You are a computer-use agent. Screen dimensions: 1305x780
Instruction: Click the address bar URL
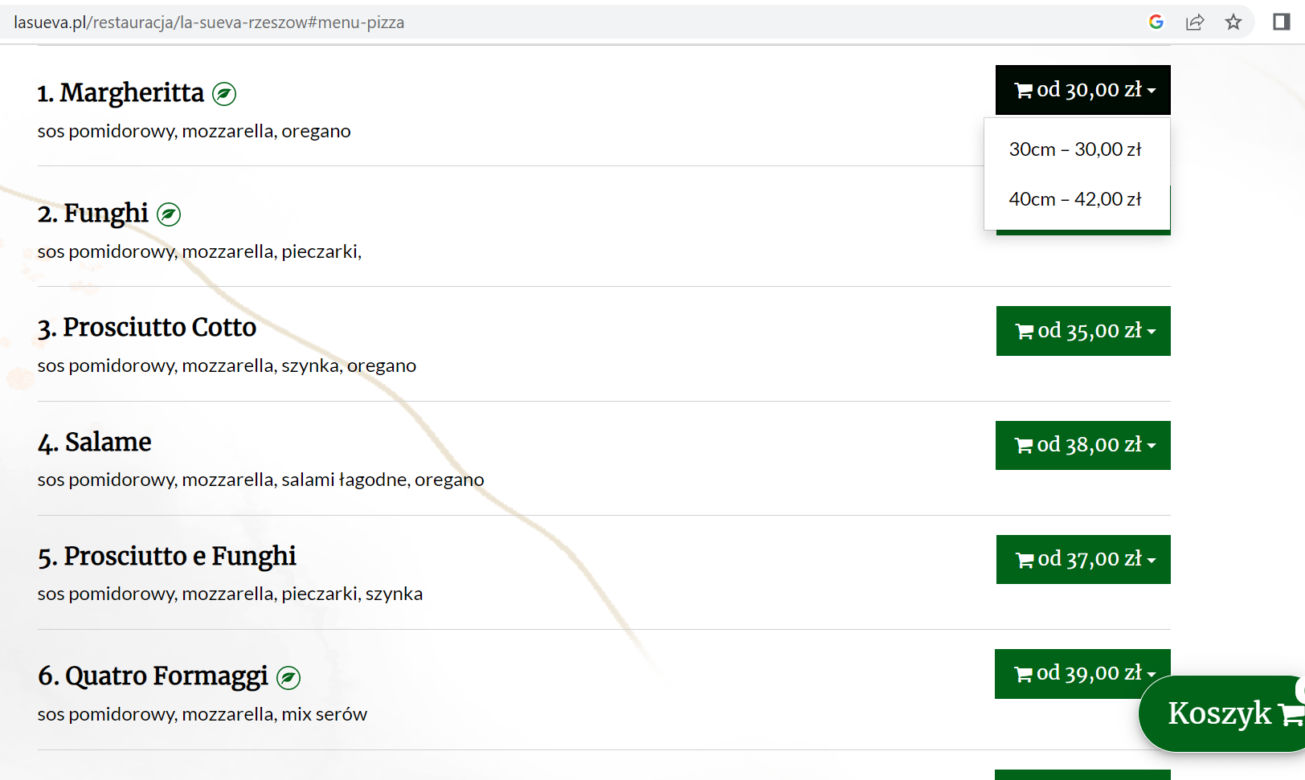[209, 22]
